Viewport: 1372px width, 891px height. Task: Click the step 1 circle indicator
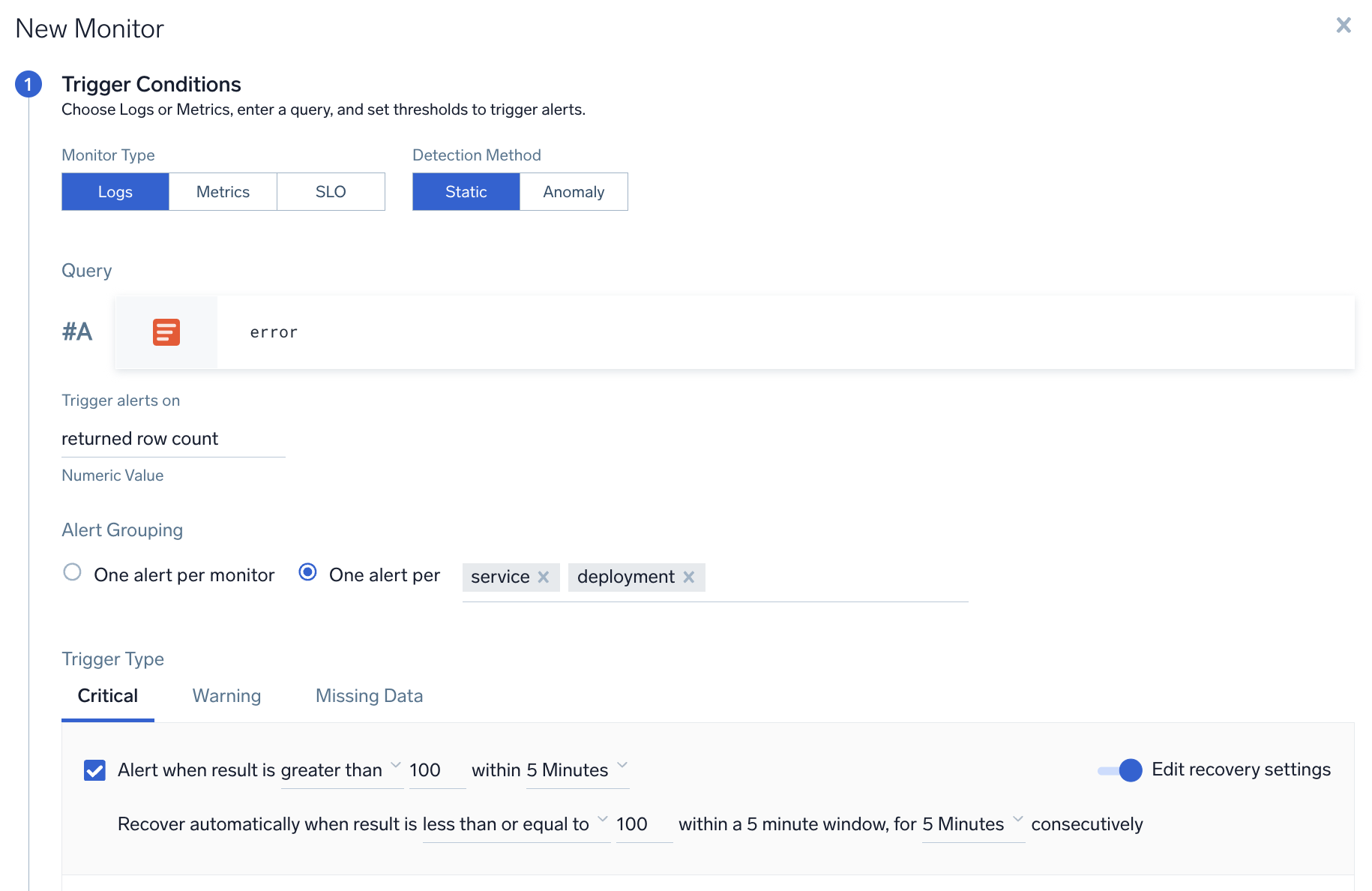pos(28,84)
